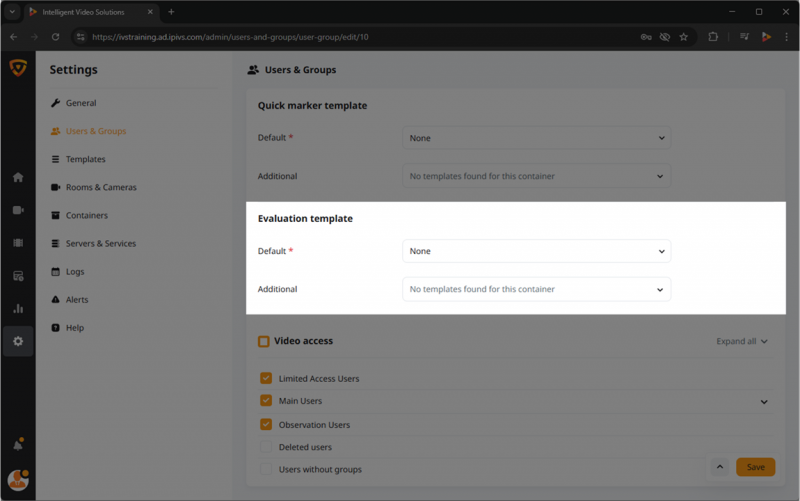Open Help settings menu item
This screenshot has width=800, height=501.
pos(67,328)
